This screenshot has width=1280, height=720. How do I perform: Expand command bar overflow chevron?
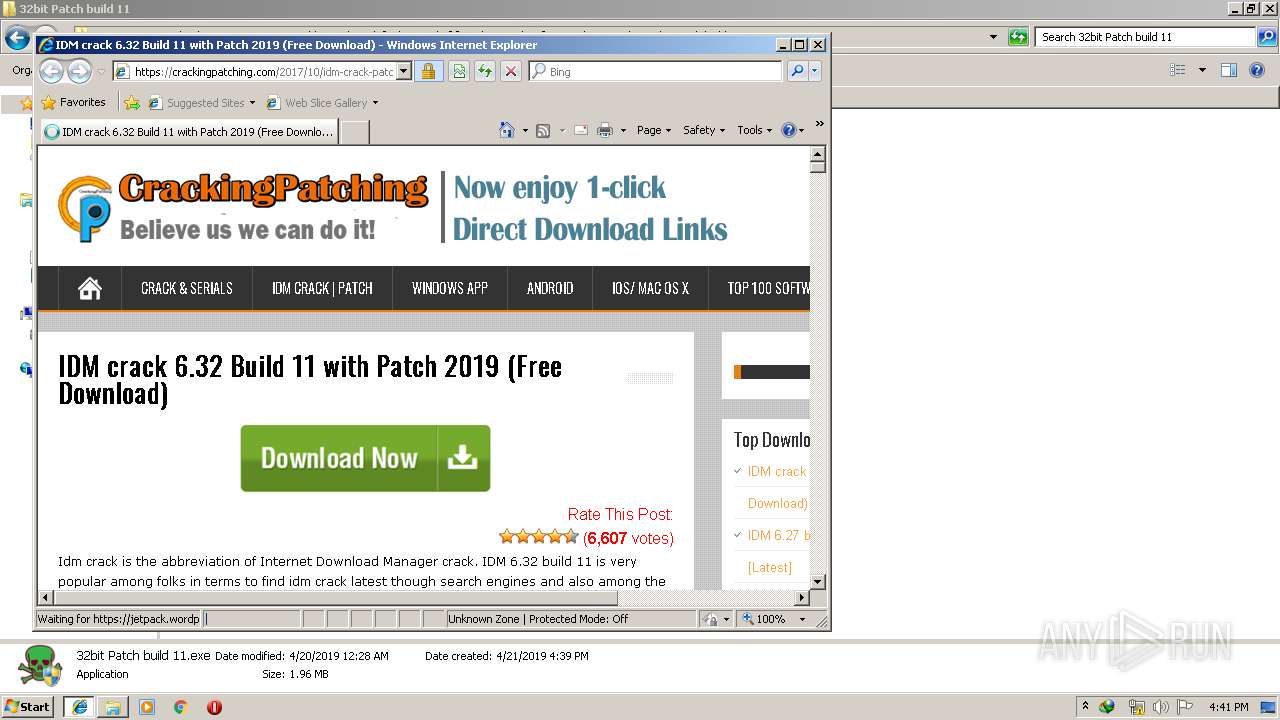[x=819, y=124]
